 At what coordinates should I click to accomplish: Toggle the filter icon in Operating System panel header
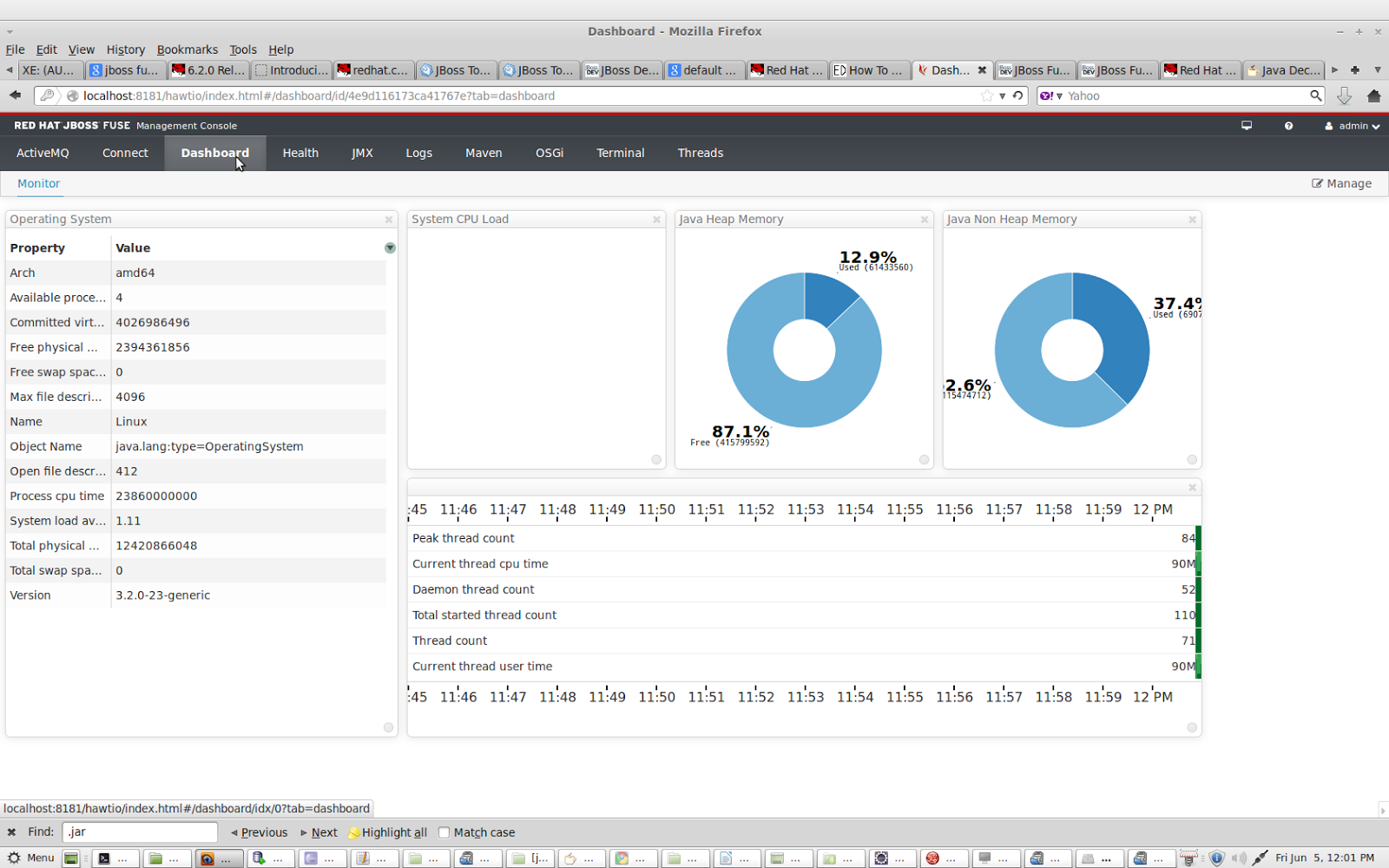(390, 247)
